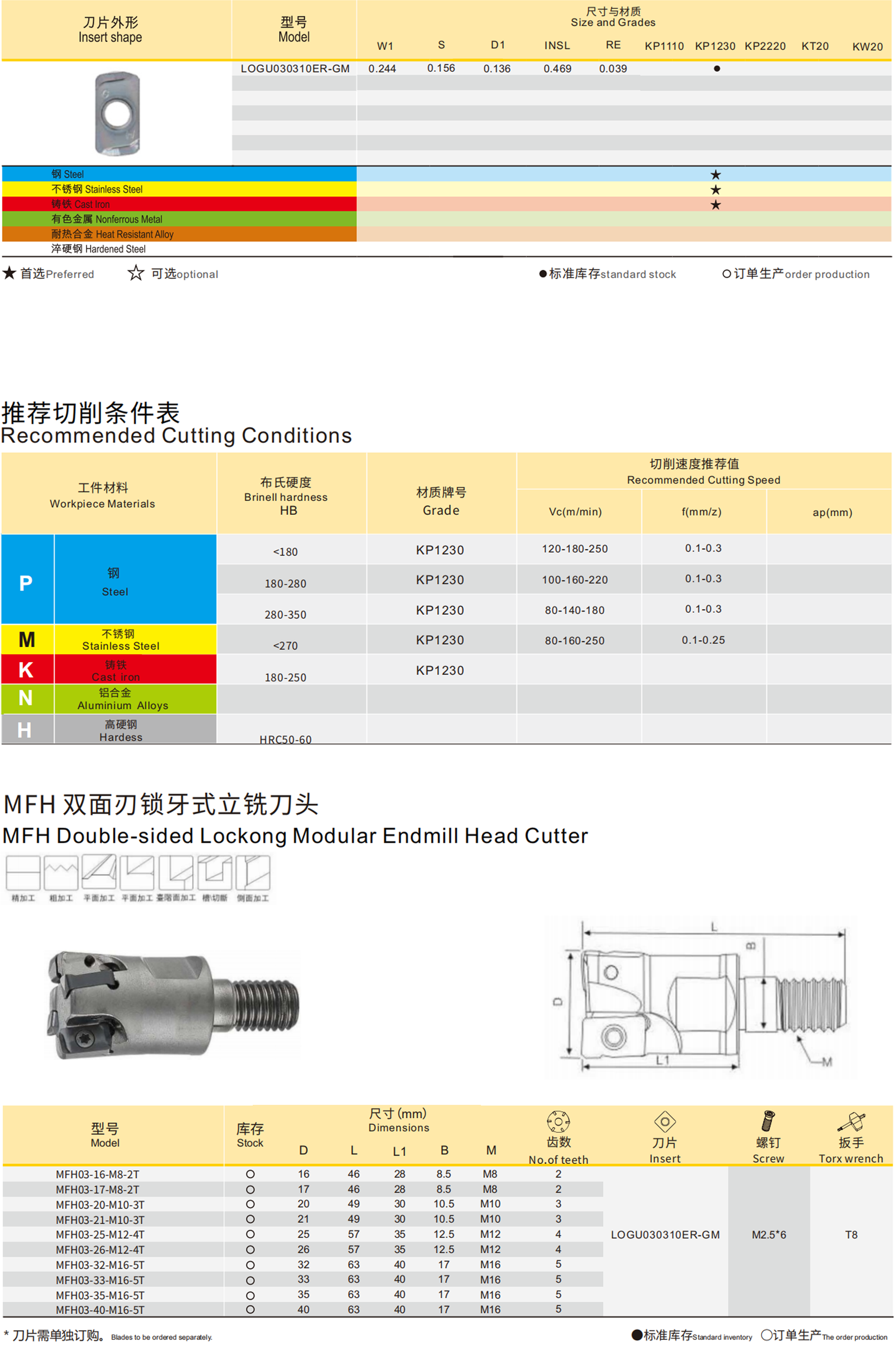
Task: Select stock circle for MFH03-25-M12-4T
Action: 250,1234
